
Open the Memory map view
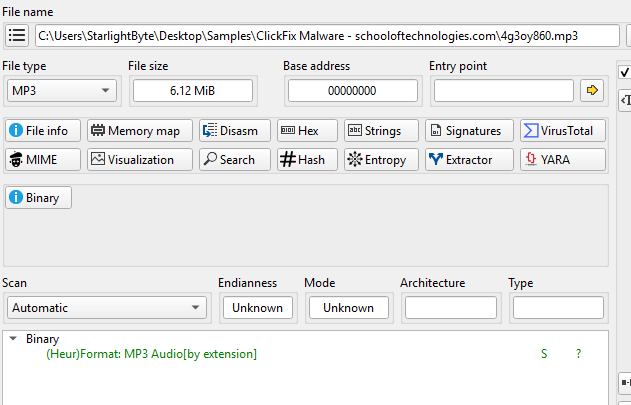(133, 131)
